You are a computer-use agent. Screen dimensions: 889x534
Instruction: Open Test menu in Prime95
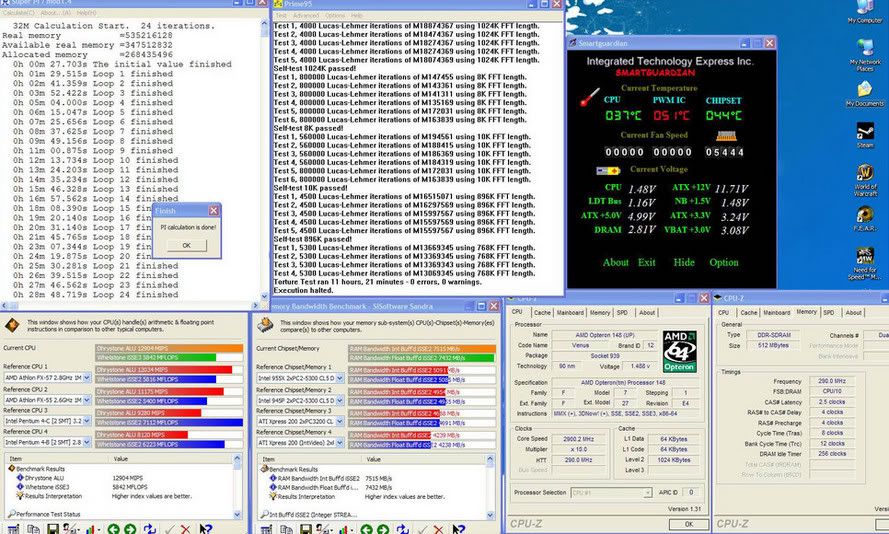281,16
